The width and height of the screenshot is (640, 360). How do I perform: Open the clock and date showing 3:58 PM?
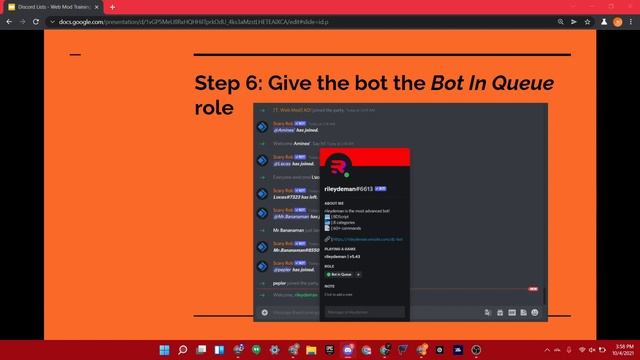click(623, 350)
